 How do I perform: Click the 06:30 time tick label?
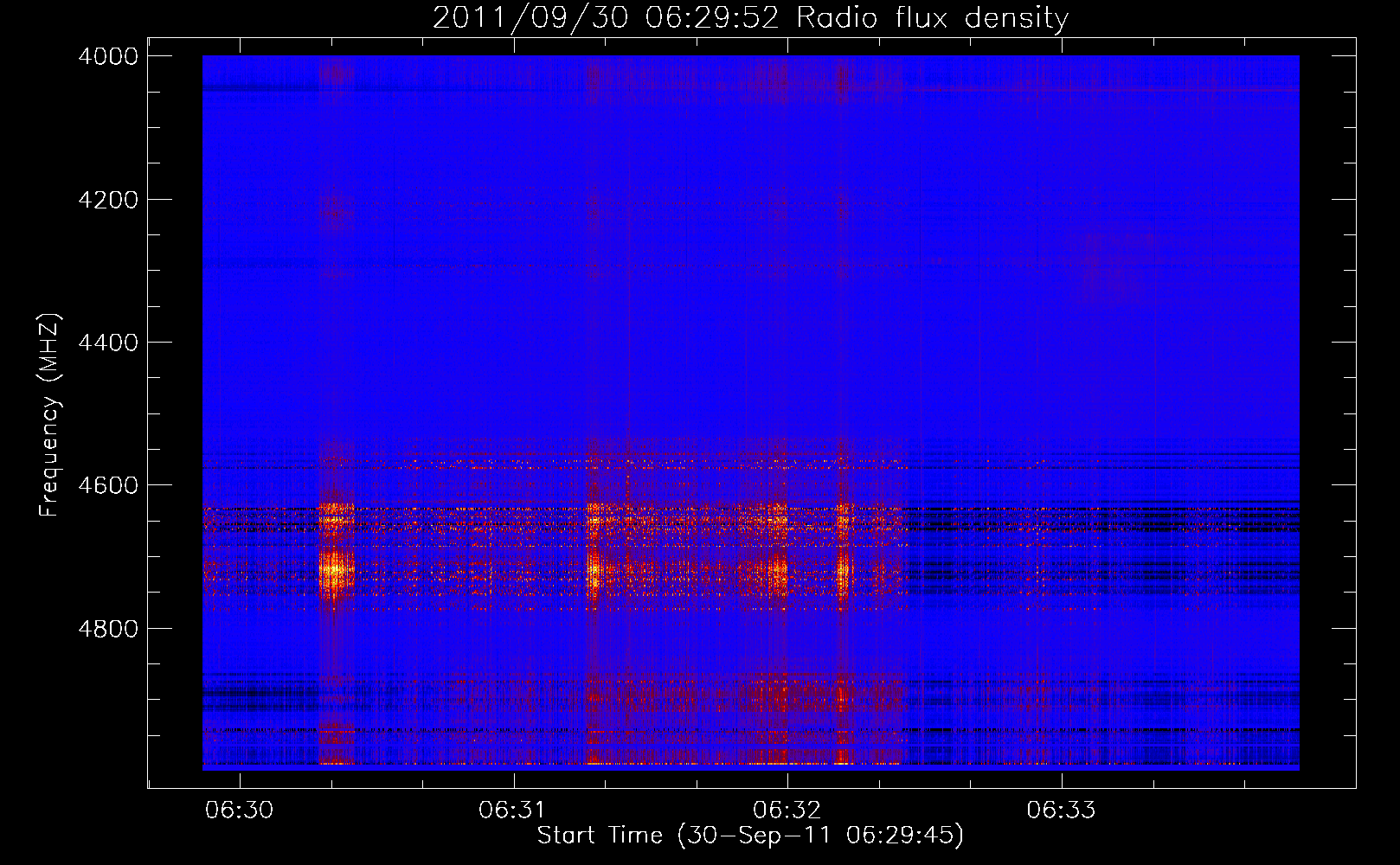pos(240,810)
